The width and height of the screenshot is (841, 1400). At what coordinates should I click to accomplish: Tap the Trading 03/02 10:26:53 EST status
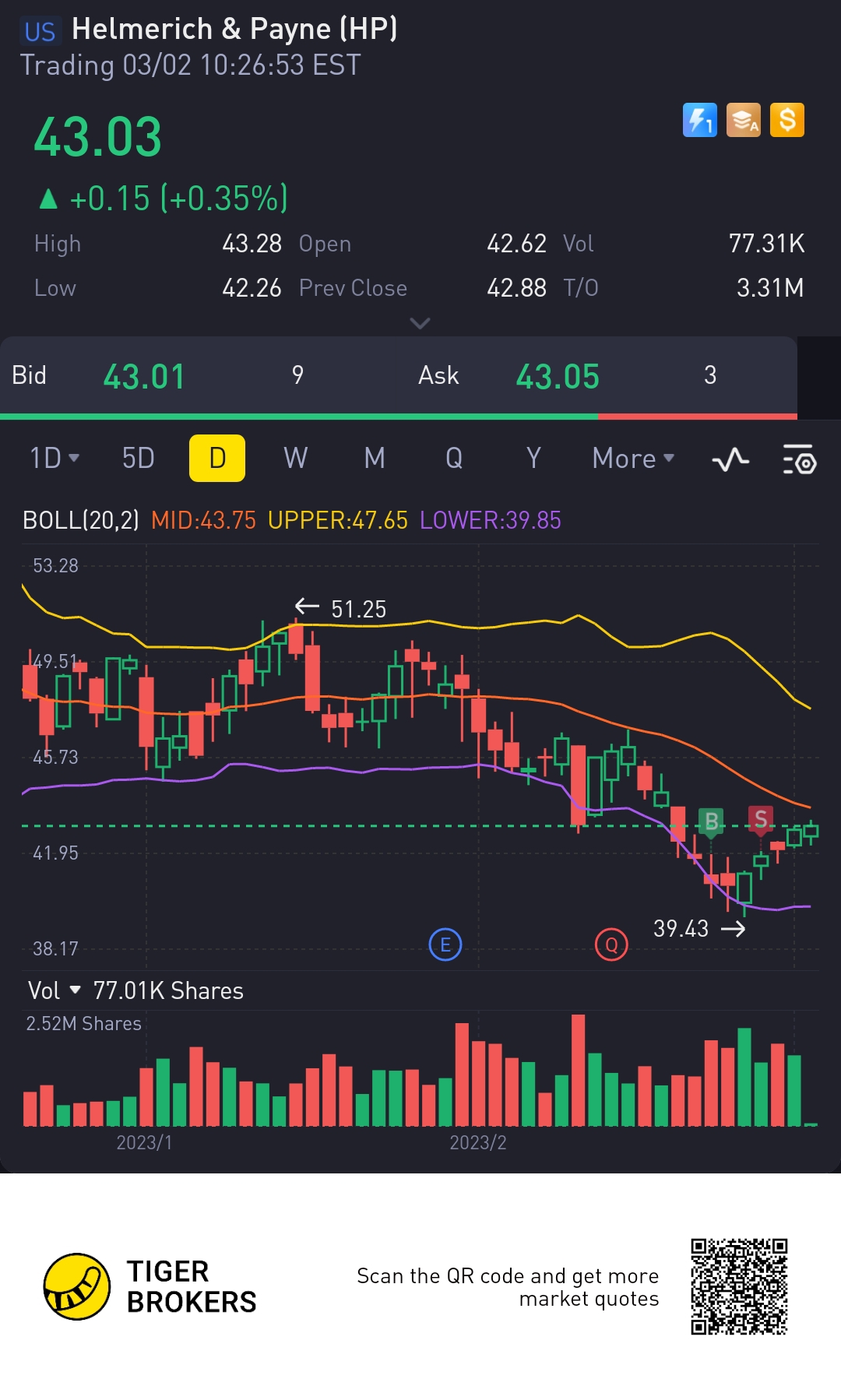(190, 65)
